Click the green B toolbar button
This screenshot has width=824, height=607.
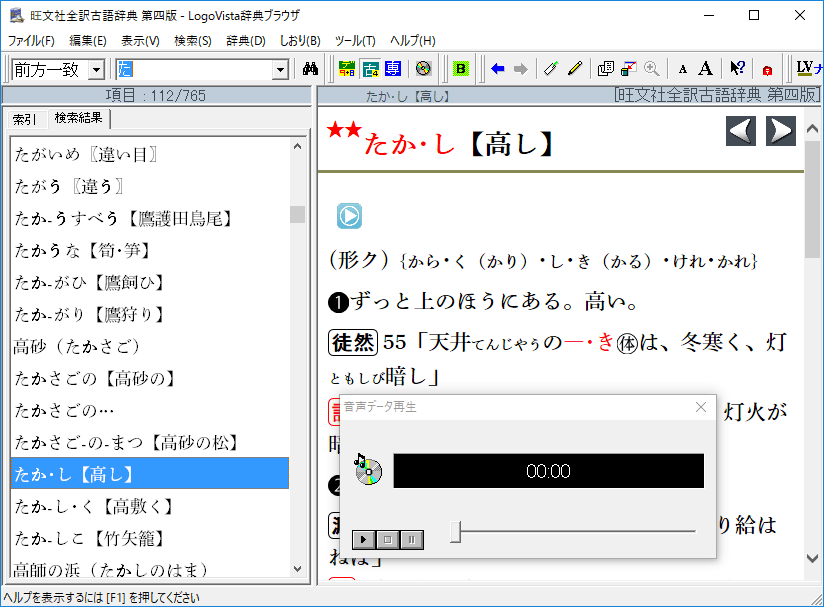[460, 68]
